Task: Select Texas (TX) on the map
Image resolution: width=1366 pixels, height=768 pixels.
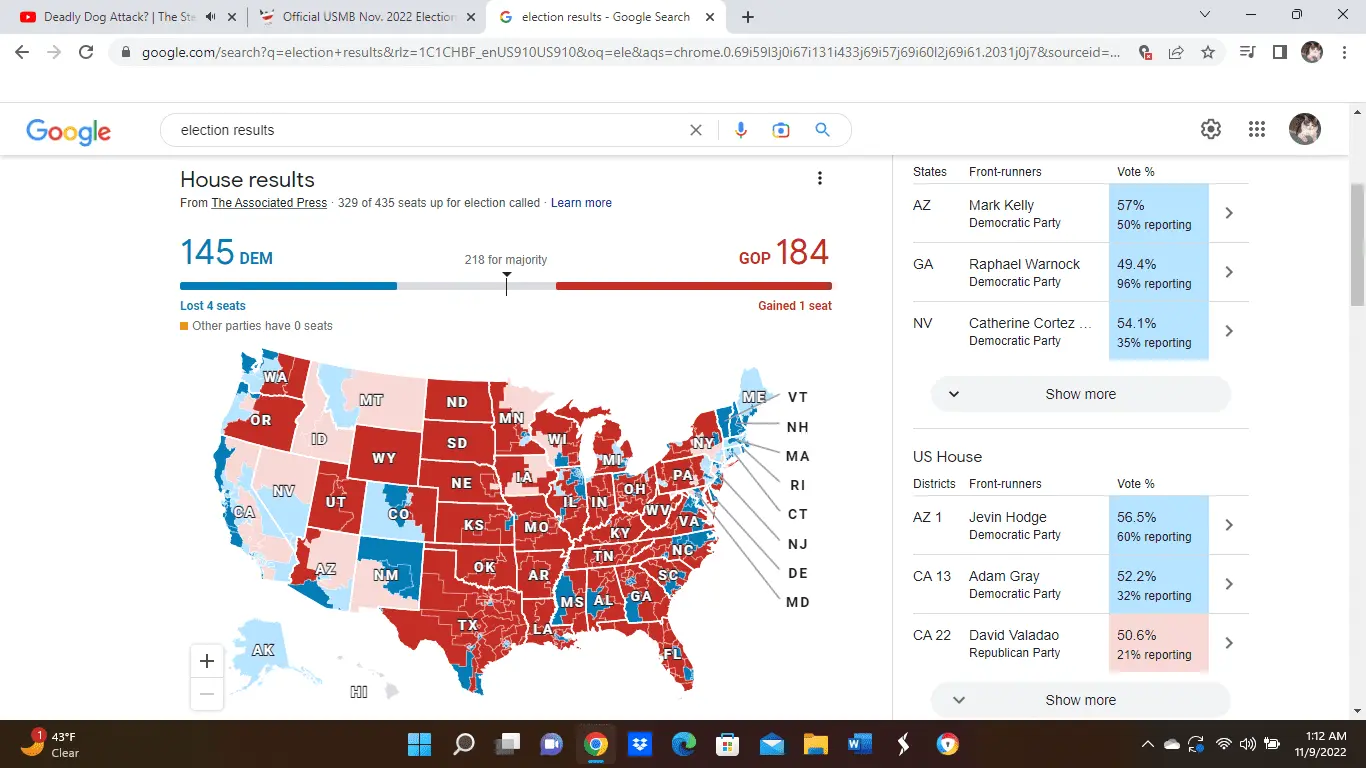Action: point(468,626)
